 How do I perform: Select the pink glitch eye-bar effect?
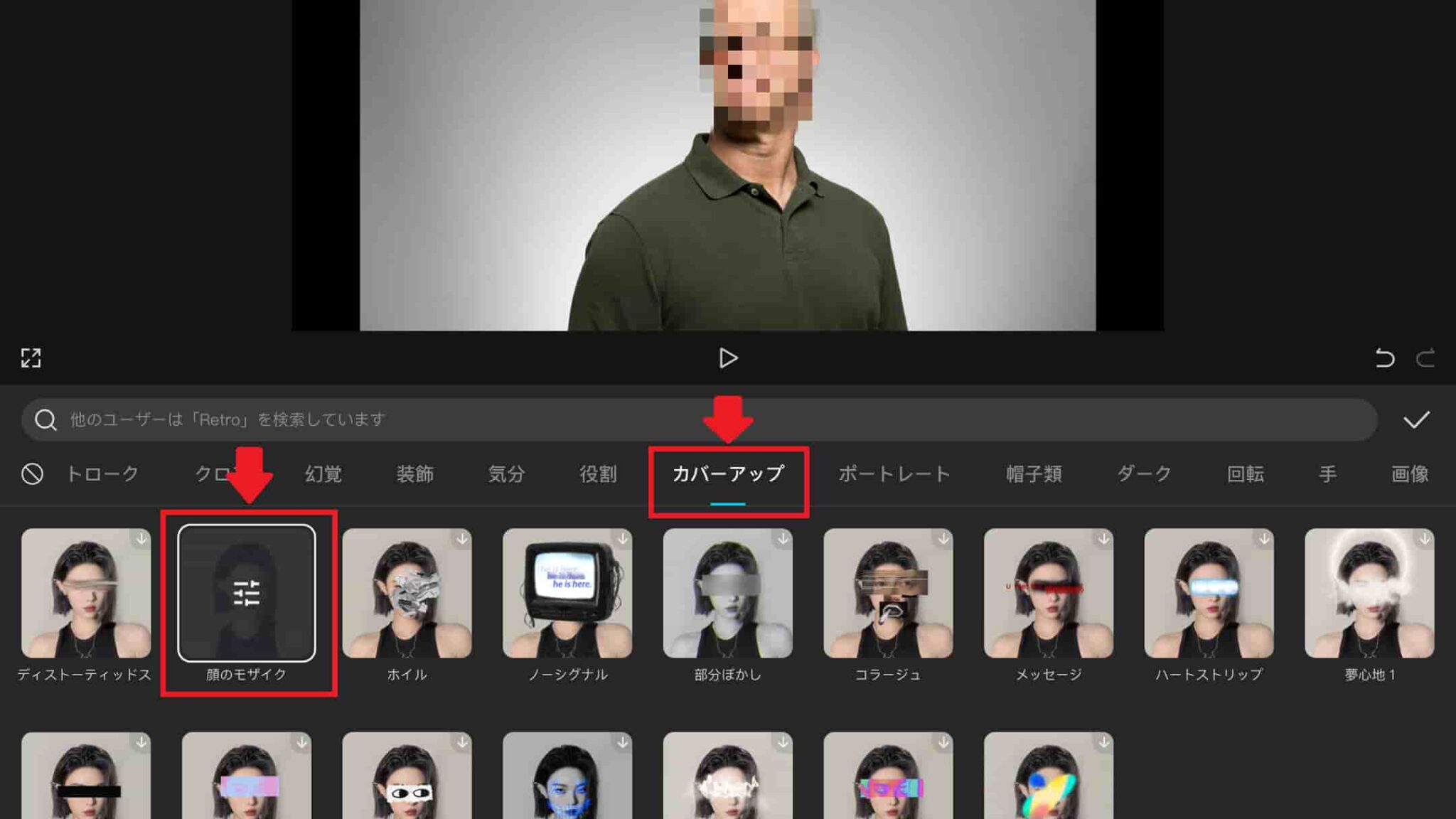246,776
